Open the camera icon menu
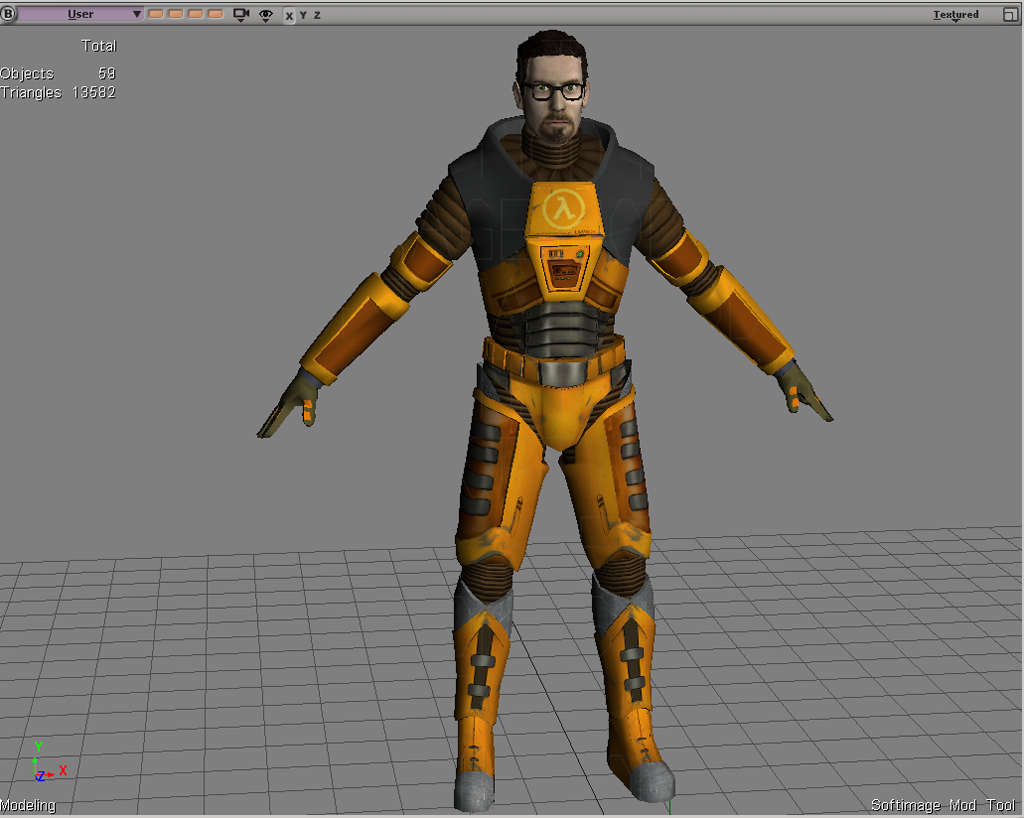Viewport: 1024px width, 818px height. tap(241, 14)
